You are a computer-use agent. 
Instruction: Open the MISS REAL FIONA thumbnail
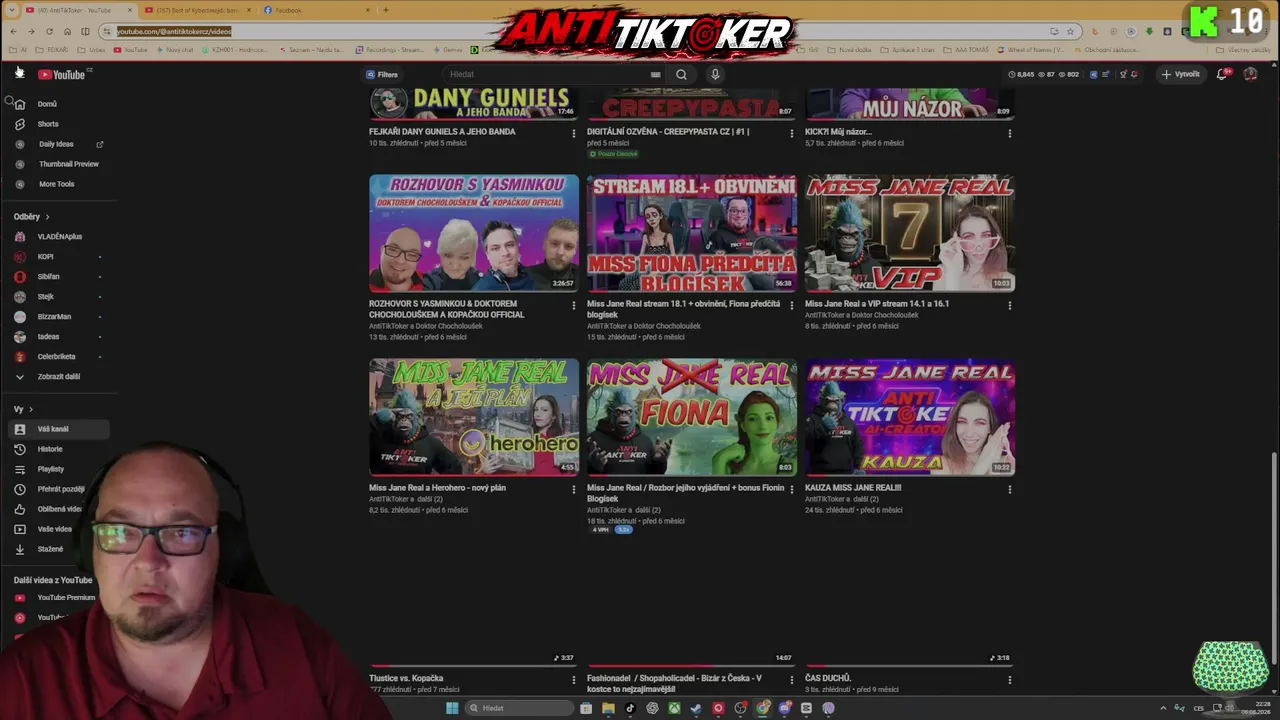click(692, 417)
